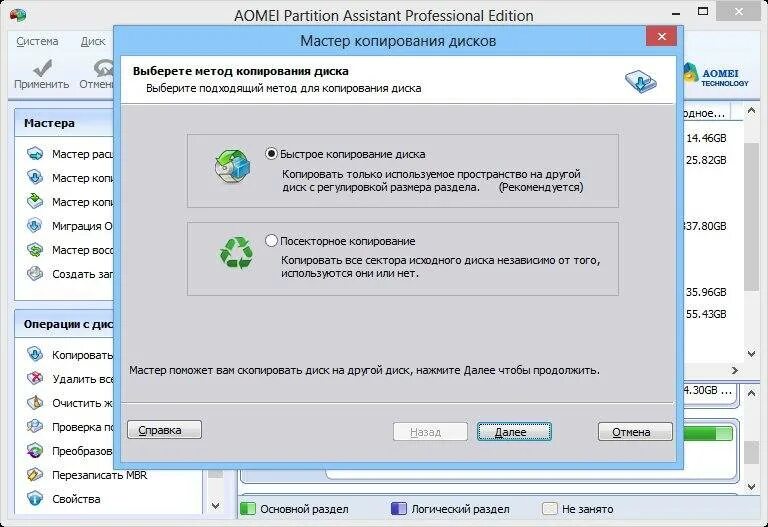Click the green Основной раздел legend swatch
The height and width of the screenshot is (527, 768).
pos(248,509)
